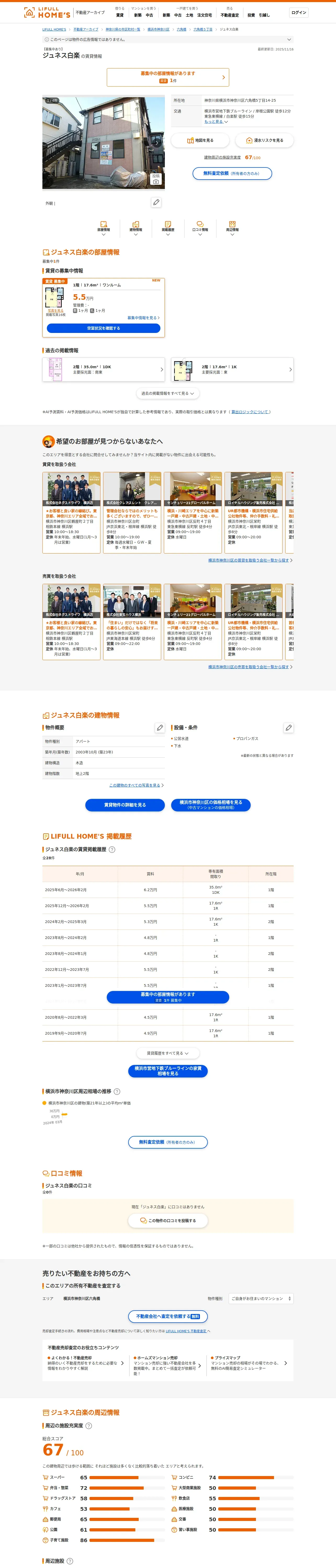This screenshot has width=336, height=1568.
Task: Click この物件の口コミを投稿する button
Action: click(x=168, y=1220)
